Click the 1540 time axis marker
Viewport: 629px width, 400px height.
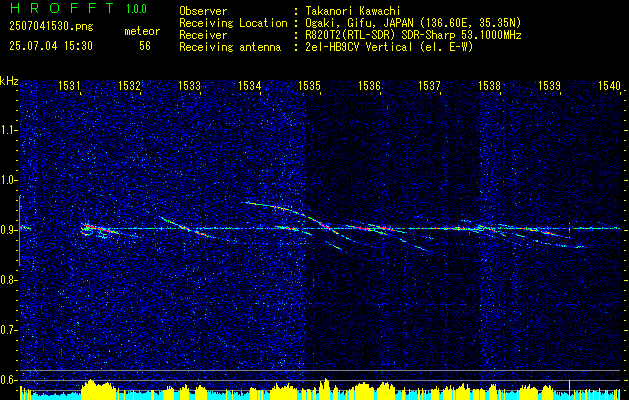tap(609, 86)
